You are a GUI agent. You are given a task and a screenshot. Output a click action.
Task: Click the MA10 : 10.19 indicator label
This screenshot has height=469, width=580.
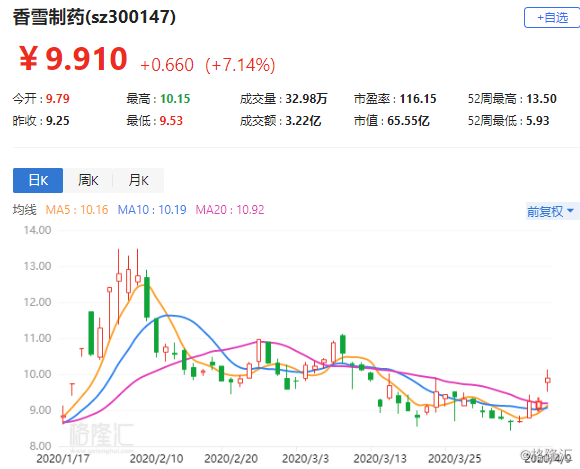[152, 210]
